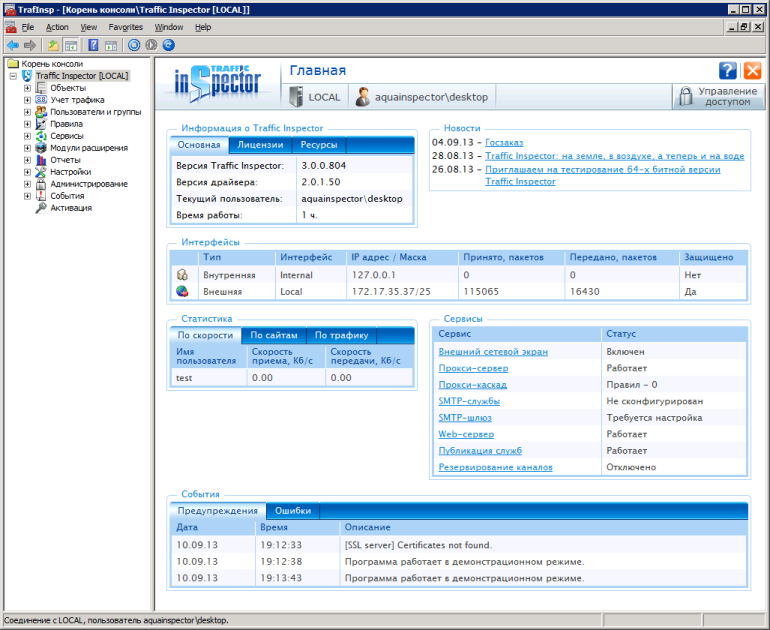Screen dimensions: 770x630
Task: Open the Прокси-сервер service link
Action: tap(473, 368)
